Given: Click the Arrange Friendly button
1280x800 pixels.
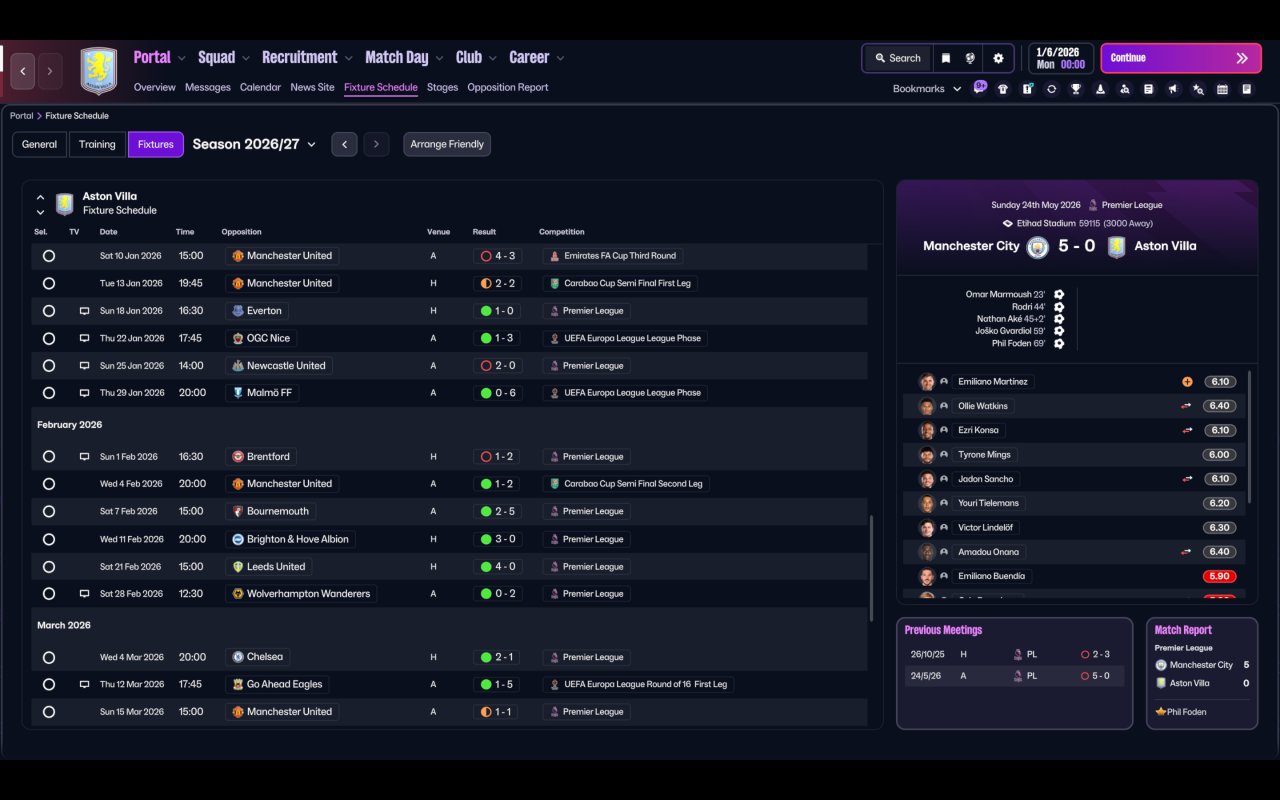Looking at the screenshot, I should tap(447, 145).
